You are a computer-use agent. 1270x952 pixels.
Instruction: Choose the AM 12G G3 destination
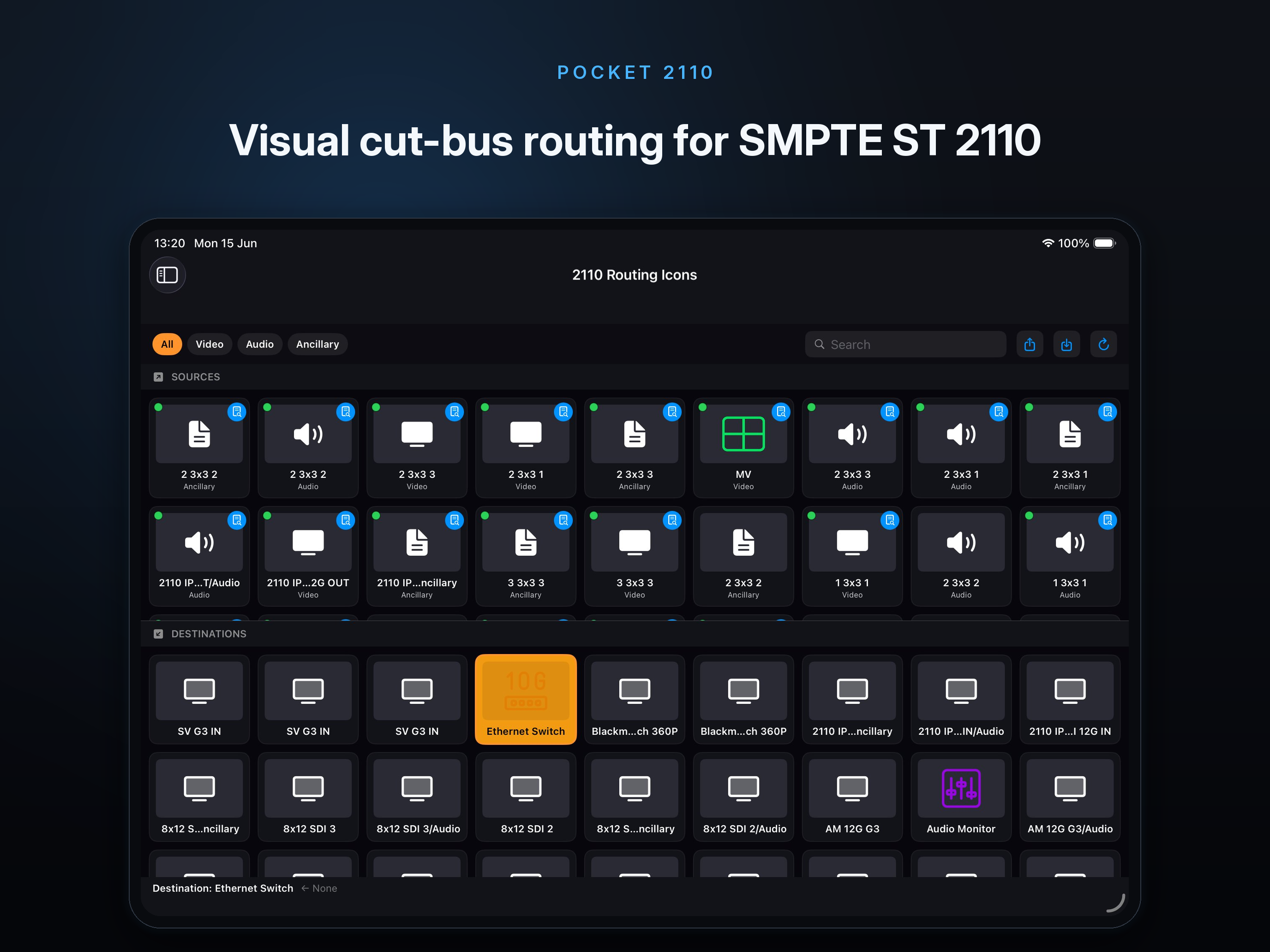point(852,797)
